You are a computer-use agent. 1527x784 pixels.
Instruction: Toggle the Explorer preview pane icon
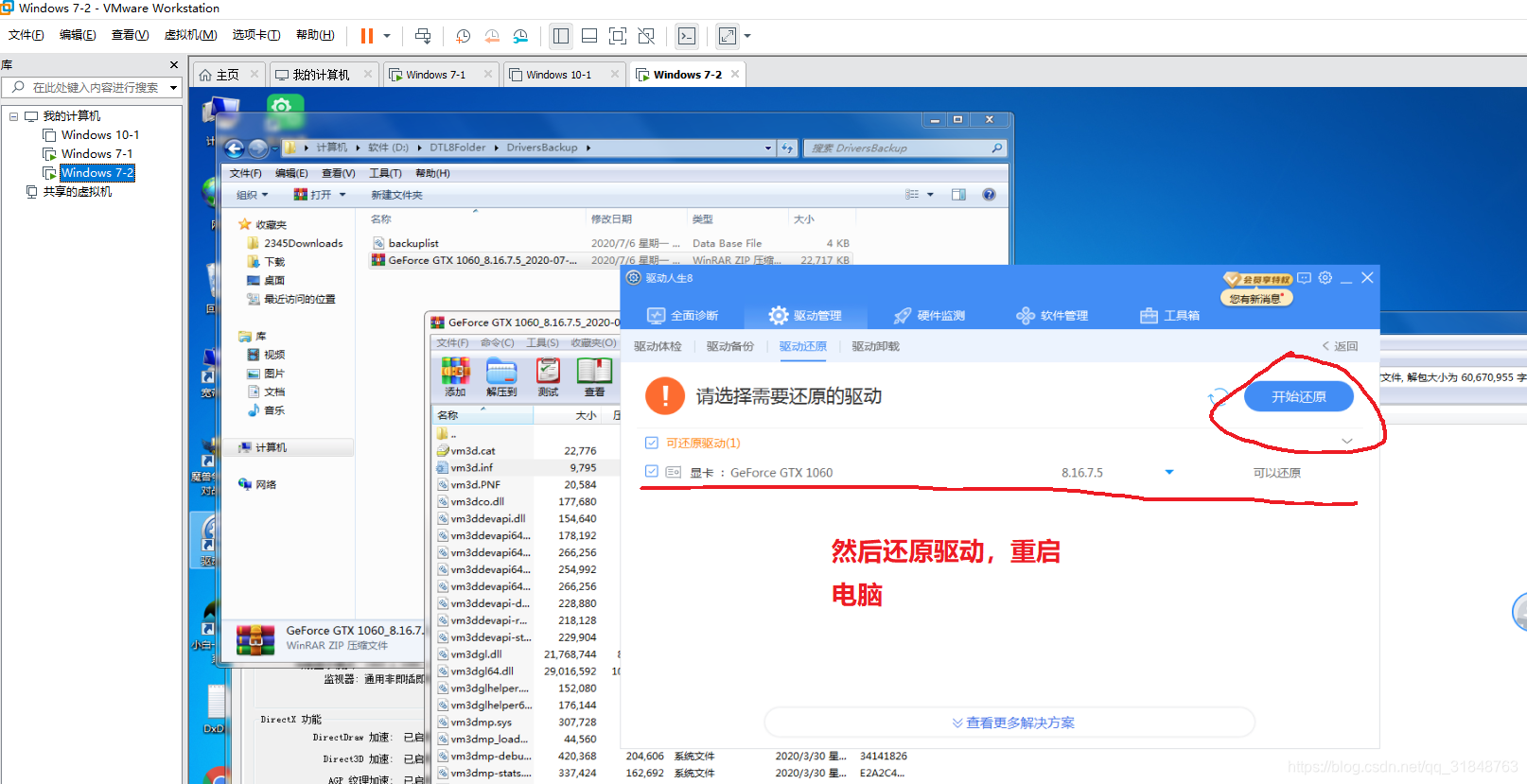coord(958,195)
